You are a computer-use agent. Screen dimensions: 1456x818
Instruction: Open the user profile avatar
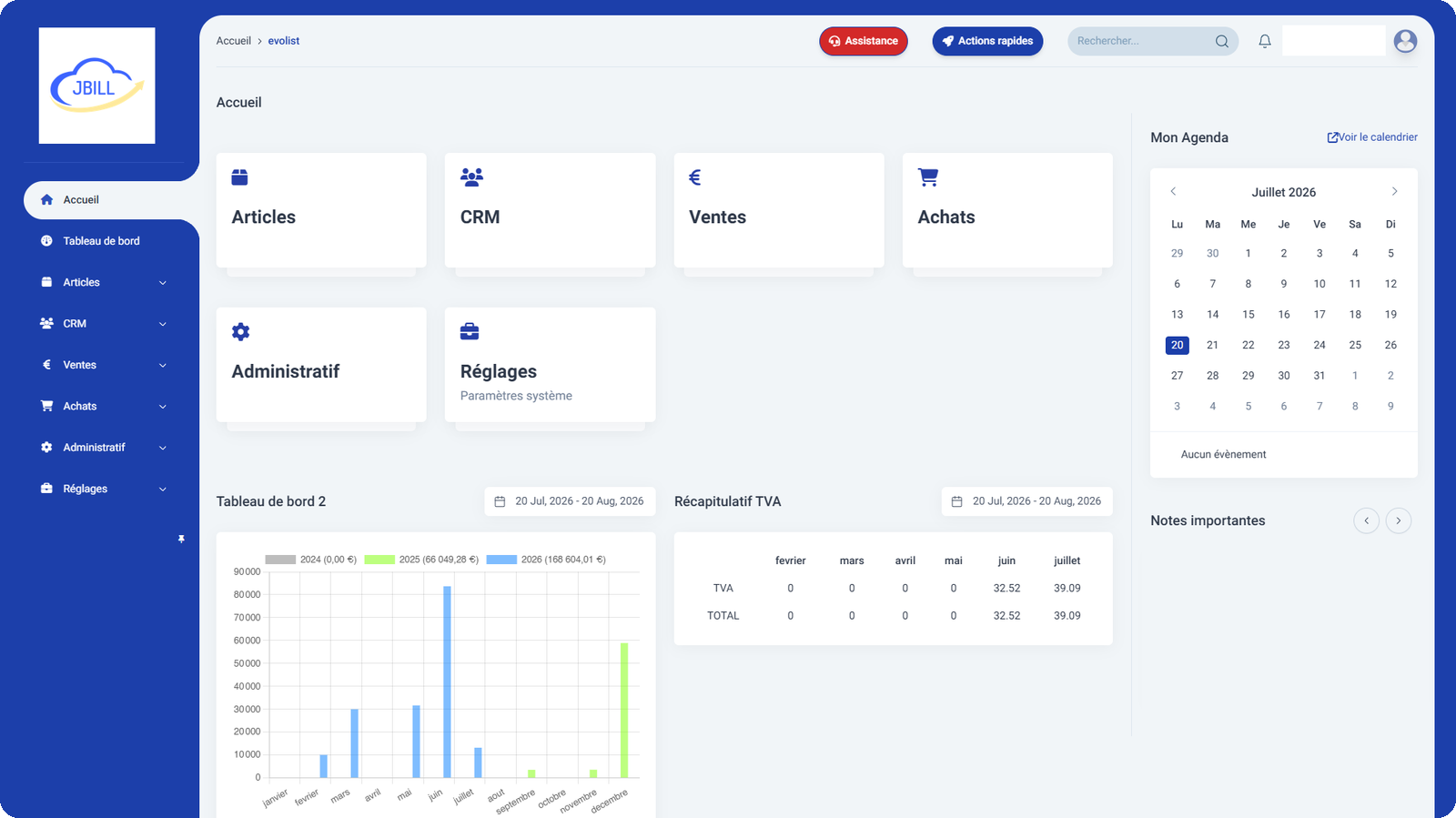[x=1405, y=41]
